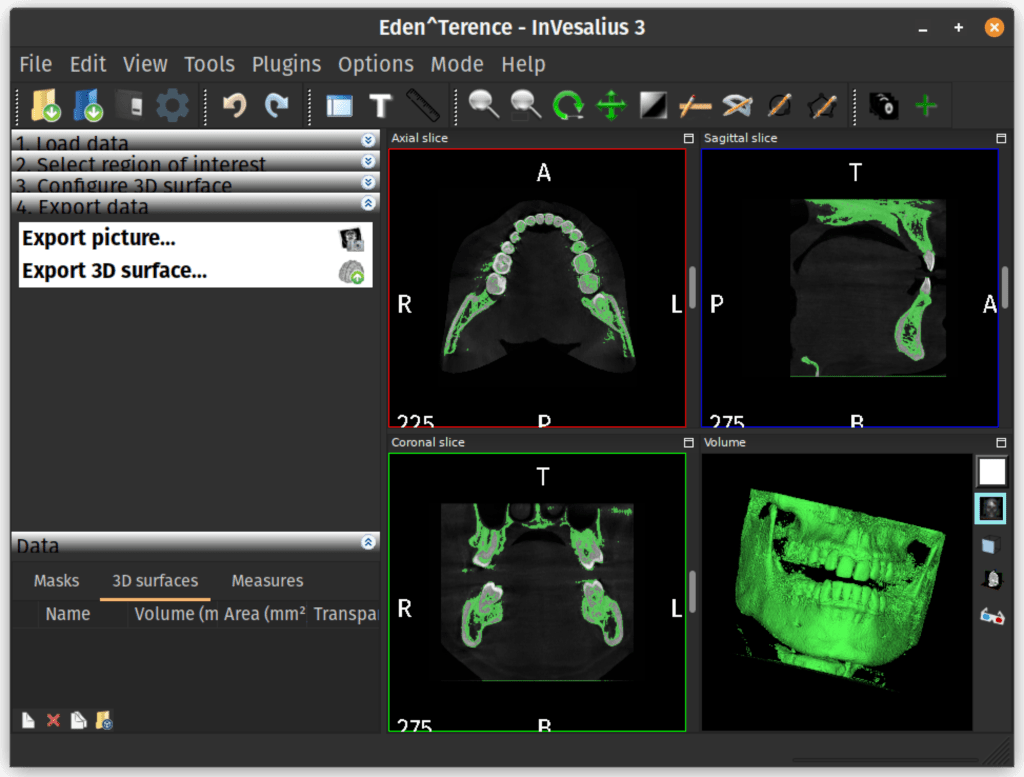Click the slice plane cube icon
Screen dimensions: 1024x777
[x=991, y=544]
